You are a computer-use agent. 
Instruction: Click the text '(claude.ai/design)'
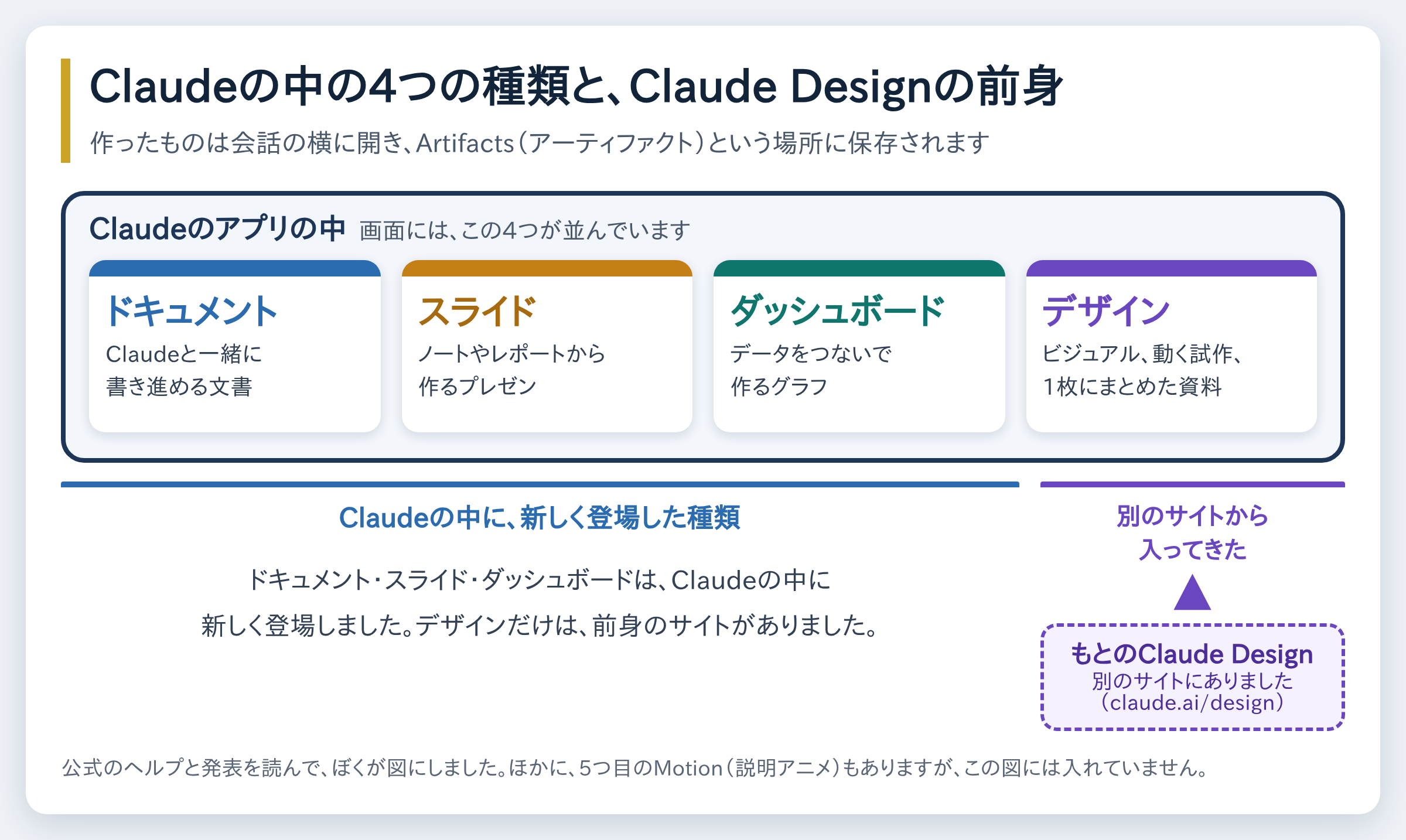click(1192, 702)
